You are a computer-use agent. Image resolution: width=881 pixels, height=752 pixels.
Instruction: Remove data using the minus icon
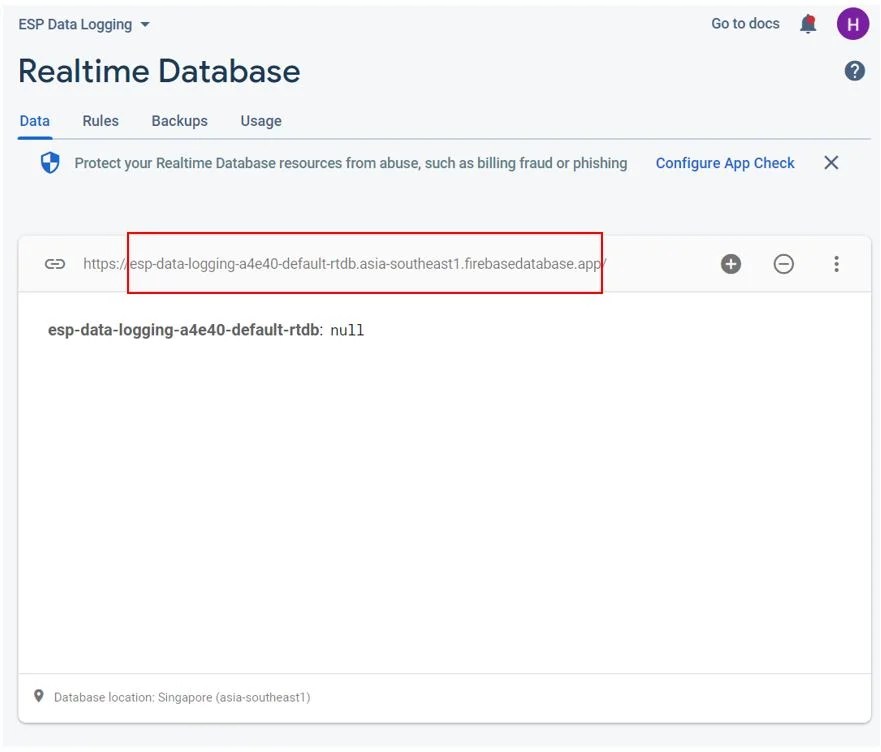click(783, 263)
